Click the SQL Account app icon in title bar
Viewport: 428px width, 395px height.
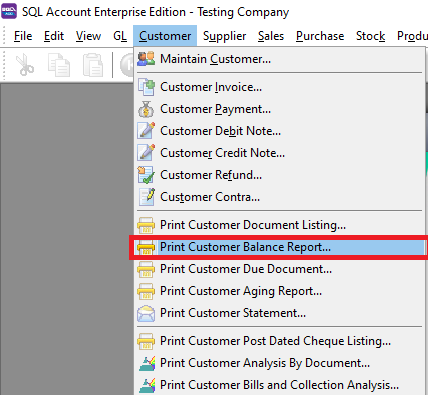9,11
